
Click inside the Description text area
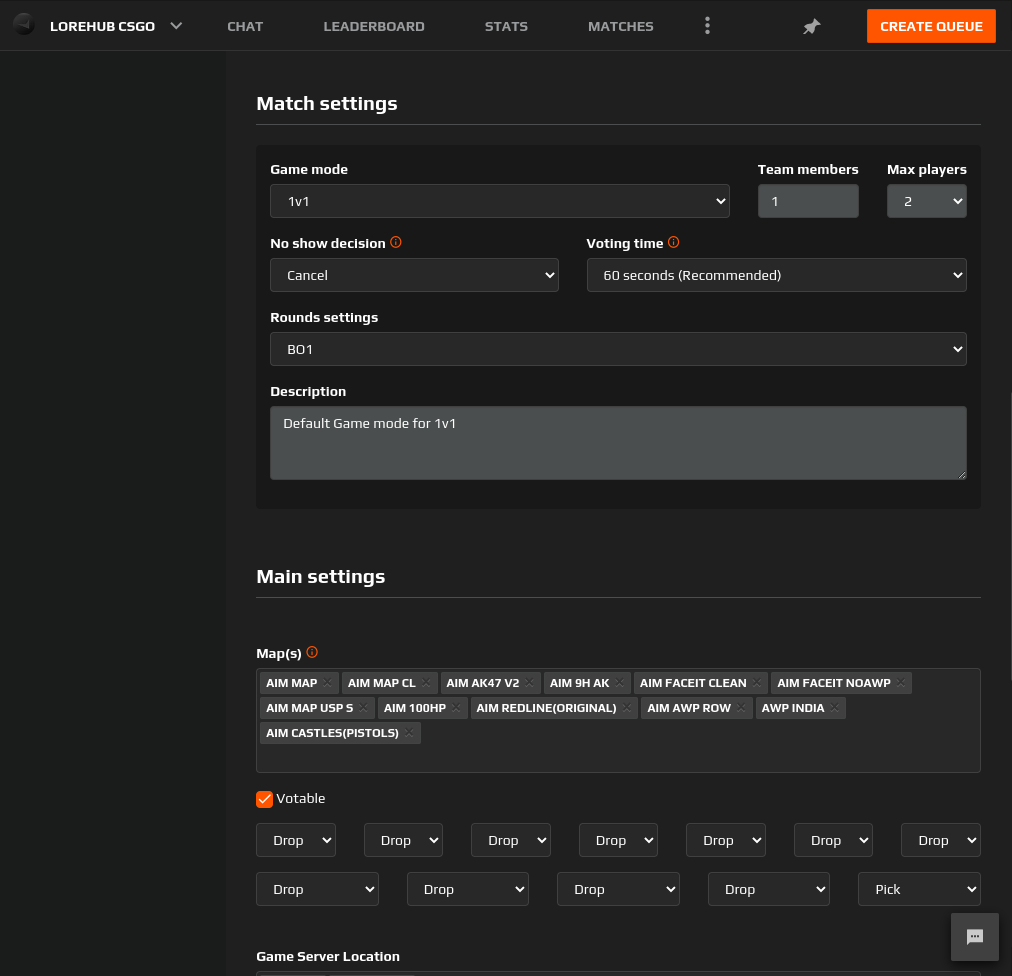point(617,441)
